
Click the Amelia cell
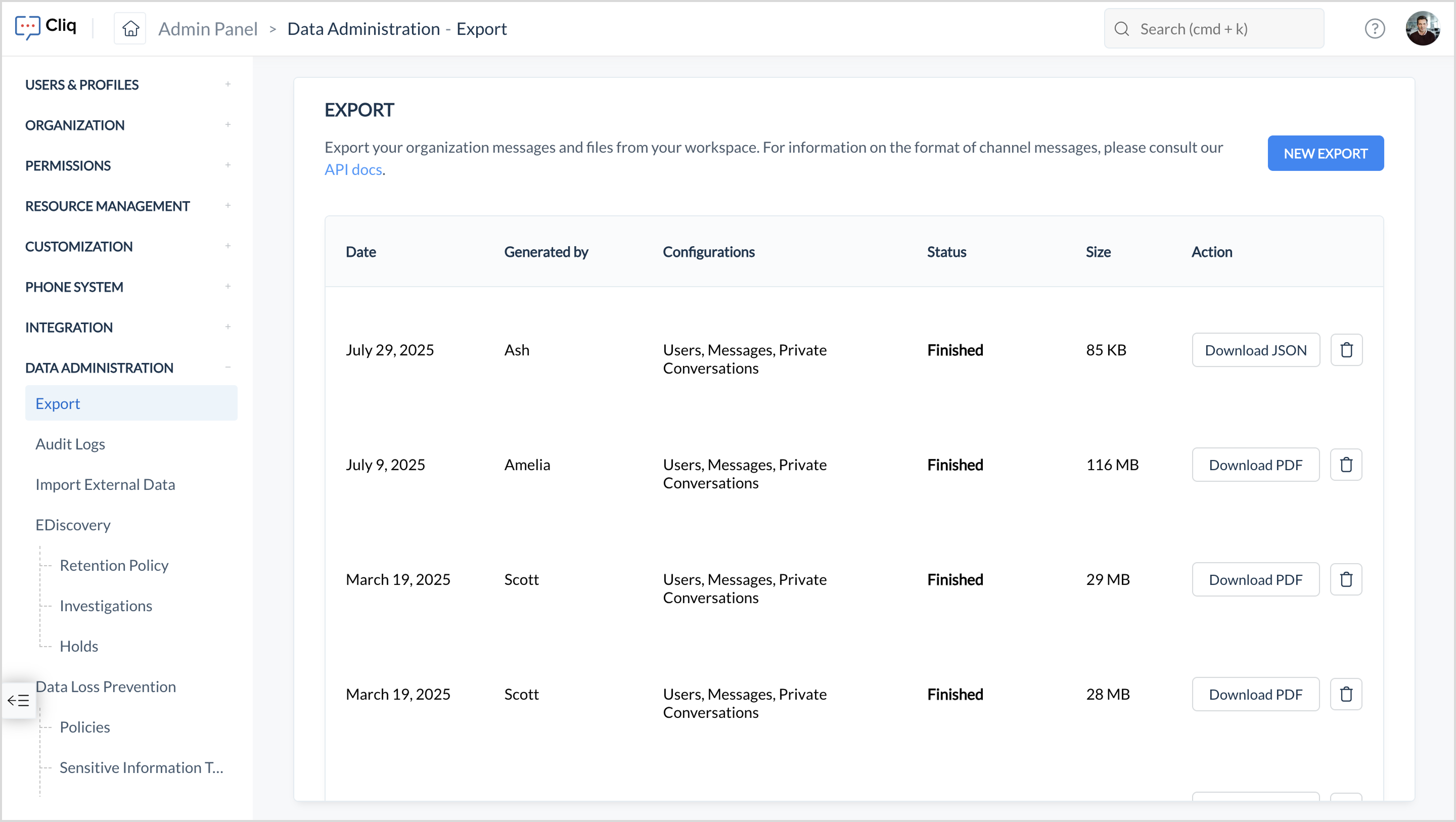[527, 465]
